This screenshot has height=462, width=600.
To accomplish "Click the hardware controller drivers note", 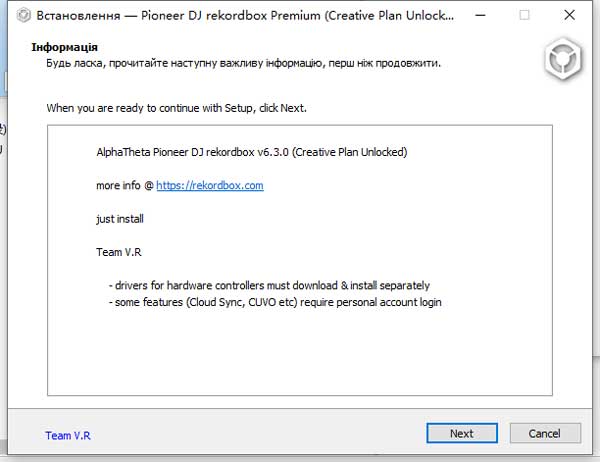I will coord(270,285).
